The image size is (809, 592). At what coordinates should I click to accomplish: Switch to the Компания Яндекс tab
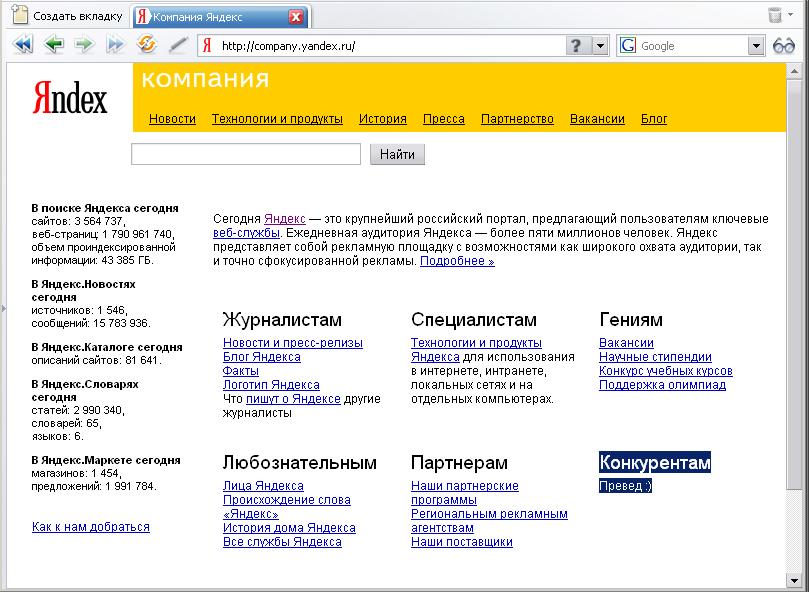[222, 17]
